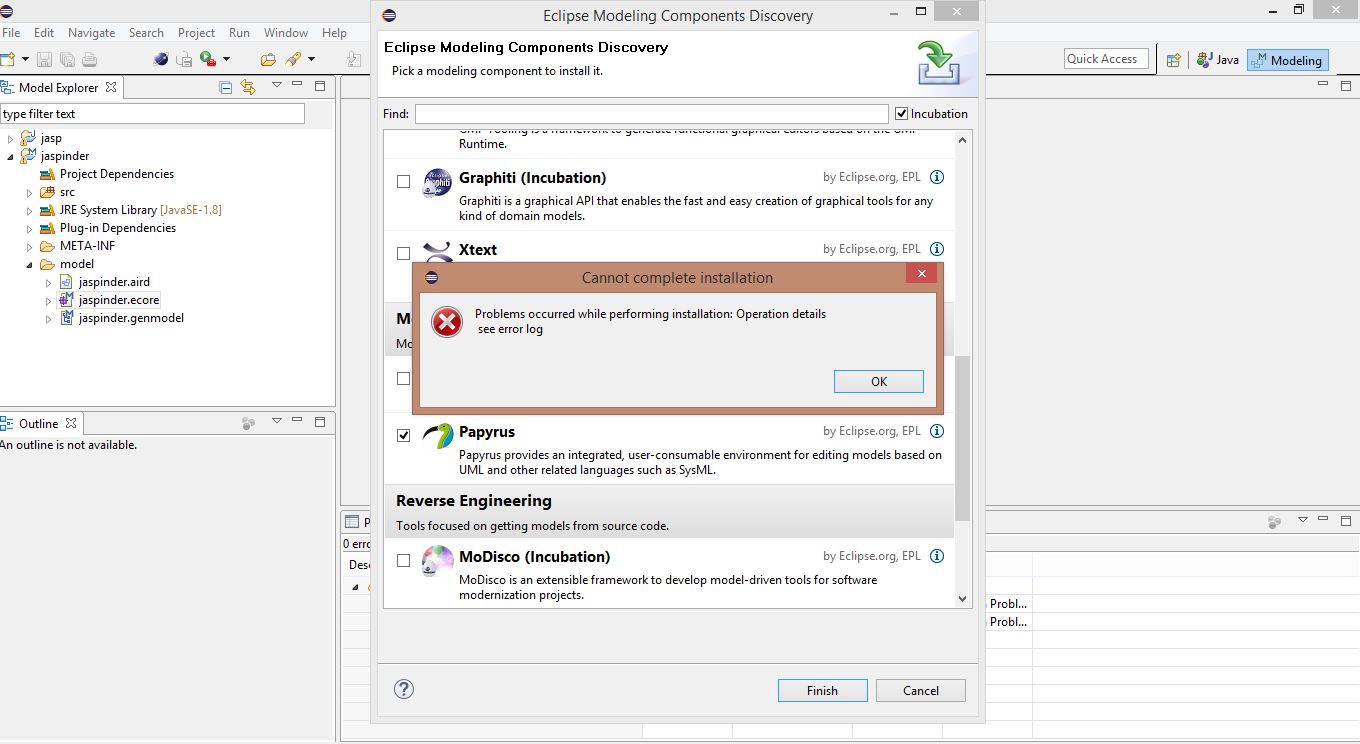Collapse the jaspinder project node

click(11, 156)
